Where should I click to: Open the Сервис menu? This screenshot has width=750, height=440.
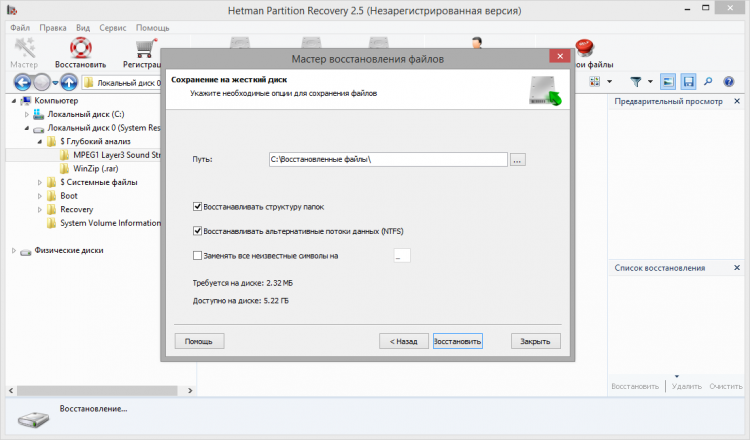point(112,28)
